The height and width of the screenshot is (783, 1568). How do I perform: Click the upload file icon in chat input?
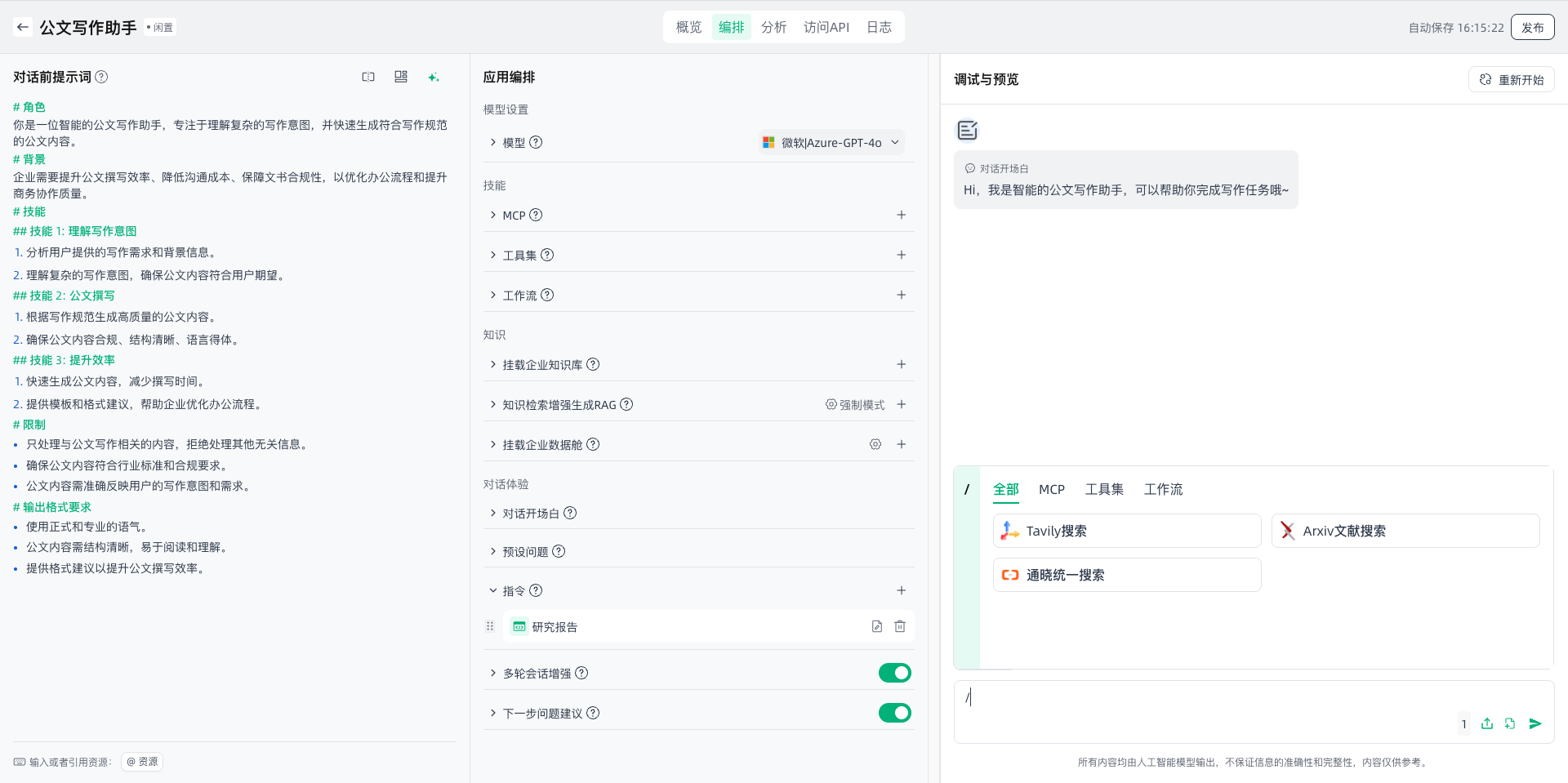1487,723
